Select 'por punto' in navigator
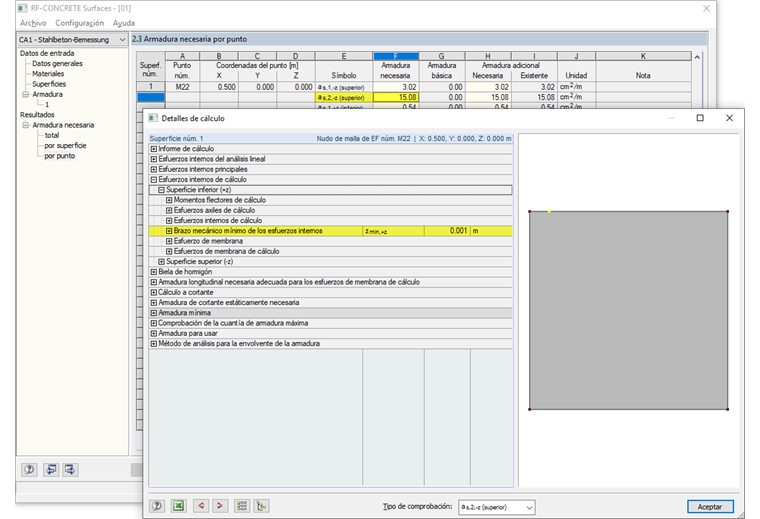Image resolution: width=760 pixels, height=519 pixels. click(60, 156)
